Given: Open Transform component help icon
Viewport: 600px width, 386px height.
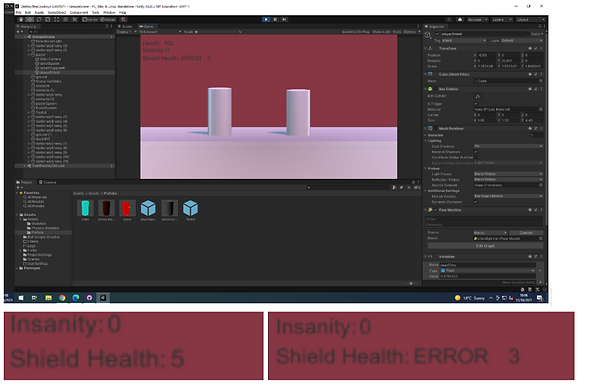Looking at the screenshot, I should click(530, 49).
